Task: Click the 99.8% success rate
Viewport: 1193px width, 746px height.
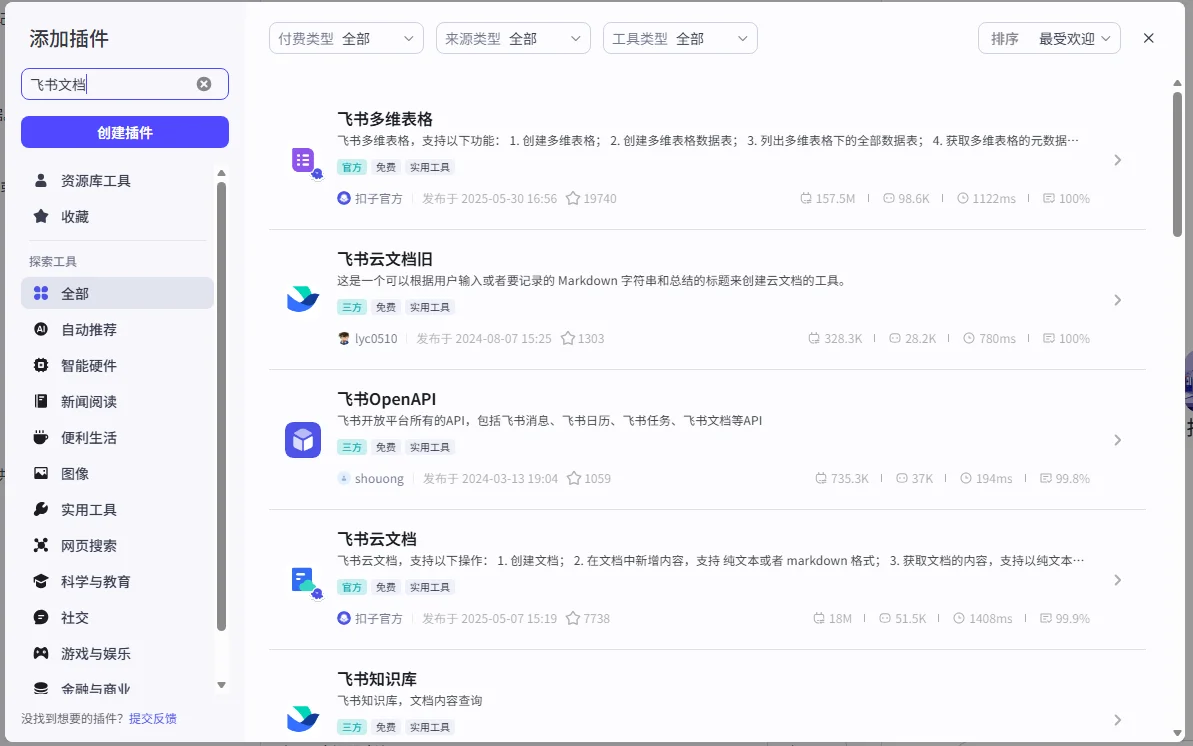Action: 1065,478
